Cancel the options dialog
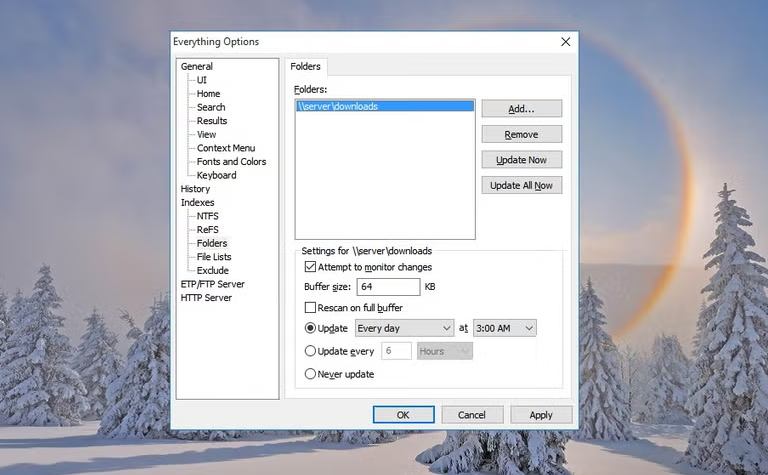 click(x=472, y=415)
